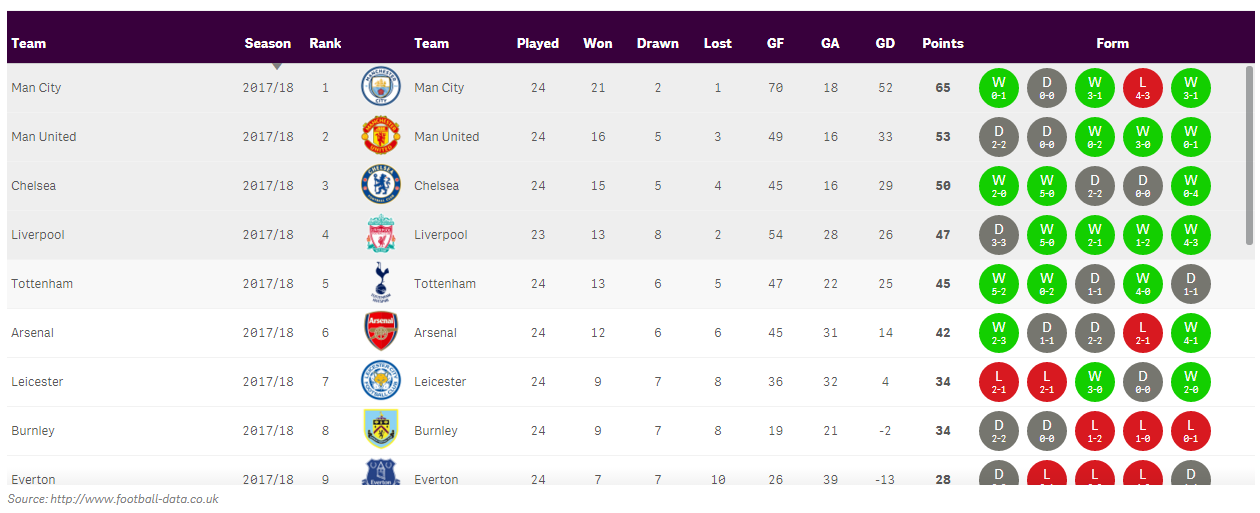This screenshot has height=513, width=1260.
Task: Select the Arsenal name in first column
Action: (33, 333)
